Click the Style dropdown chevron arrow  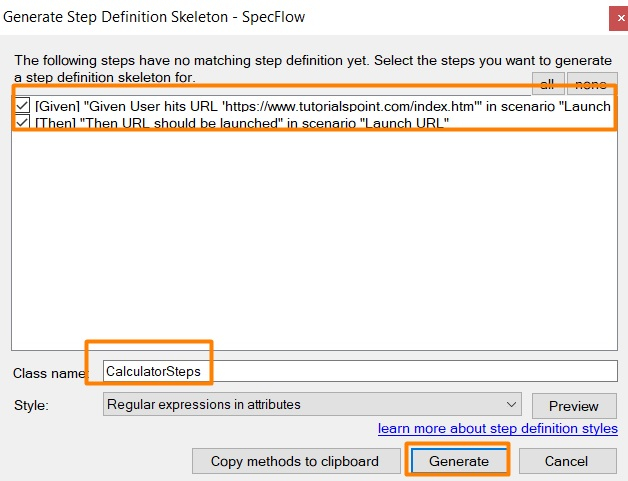click(x=512, y=405)
